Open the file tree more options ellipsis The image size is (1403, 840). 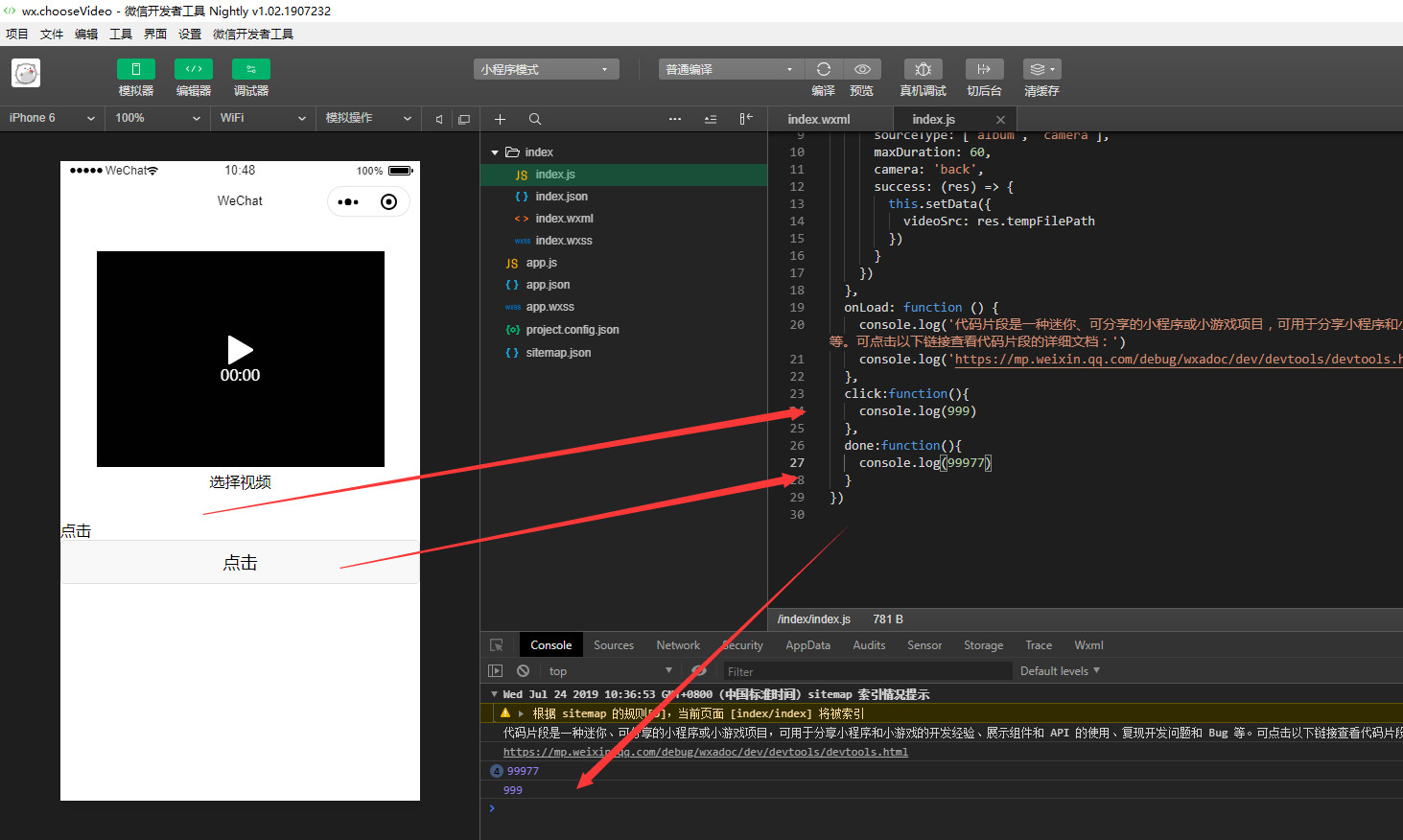click(675, 119)
